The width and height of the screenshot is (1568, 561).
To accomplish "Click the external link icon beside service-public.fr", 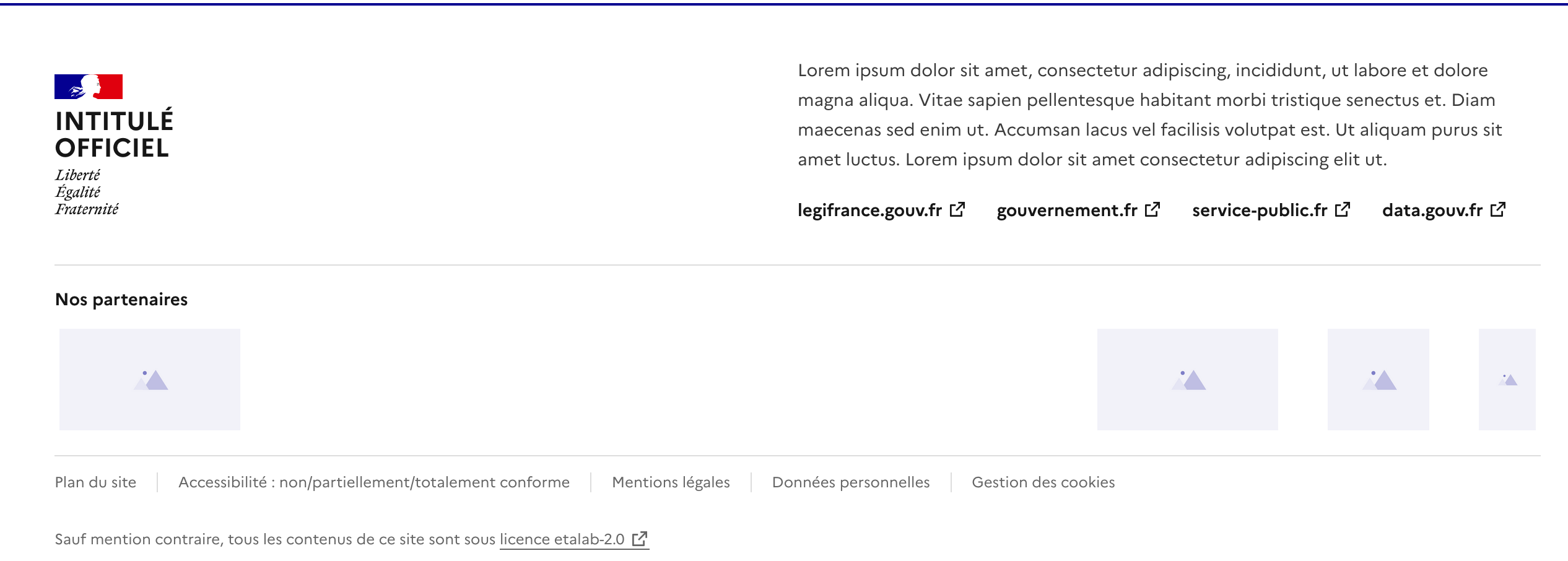I will point(1343,210).
